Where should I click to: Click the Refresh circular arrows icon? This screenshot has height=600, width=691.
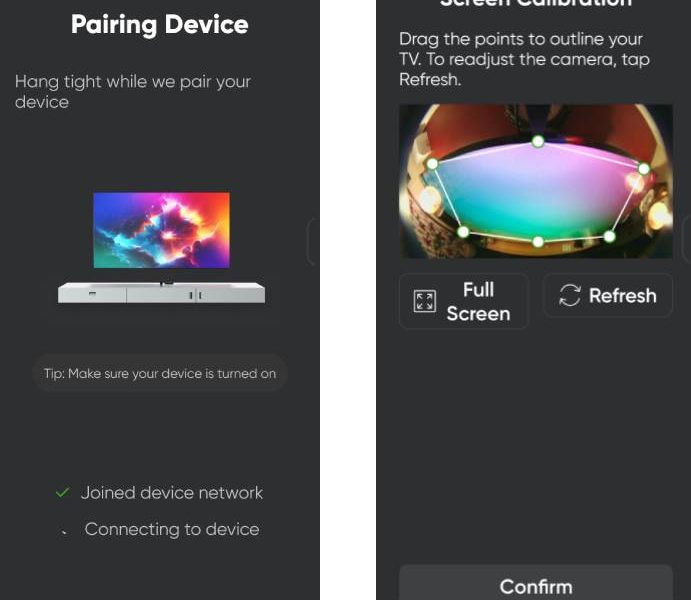[569, 295]
